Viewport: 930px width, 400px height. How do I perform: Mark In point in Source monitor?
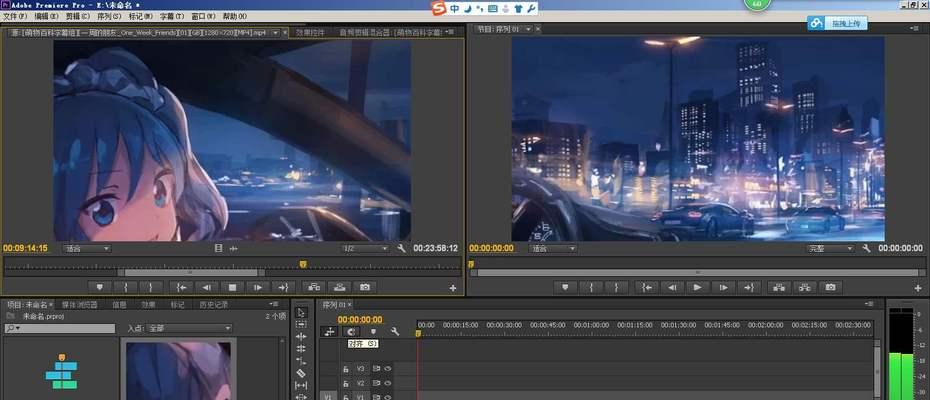(x=125, y=287)
